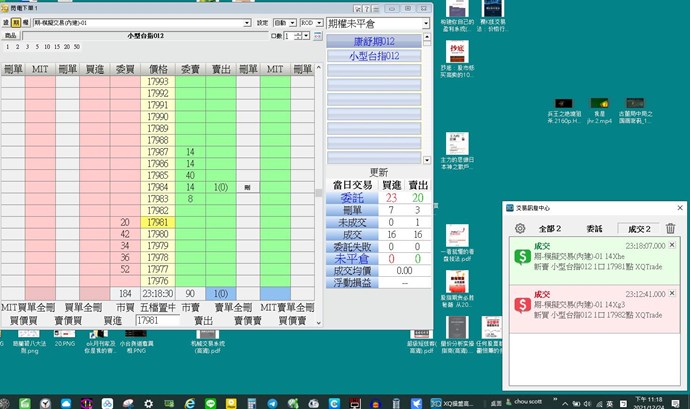Select the 期 futures mode toggle
690x409 pixels.
click(x=16, y=22)
